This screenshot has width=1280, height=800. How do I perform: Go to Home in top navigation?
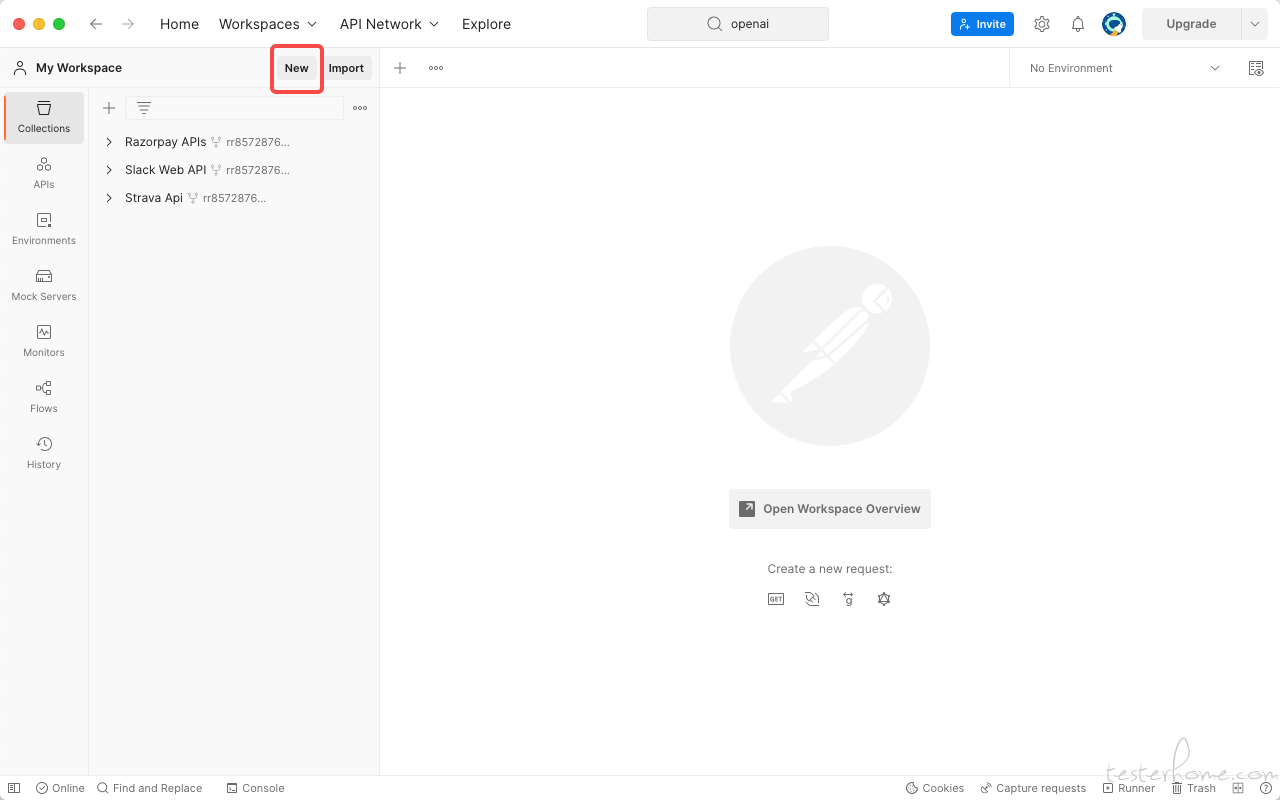pyautogui.click(x=179, y=24)
